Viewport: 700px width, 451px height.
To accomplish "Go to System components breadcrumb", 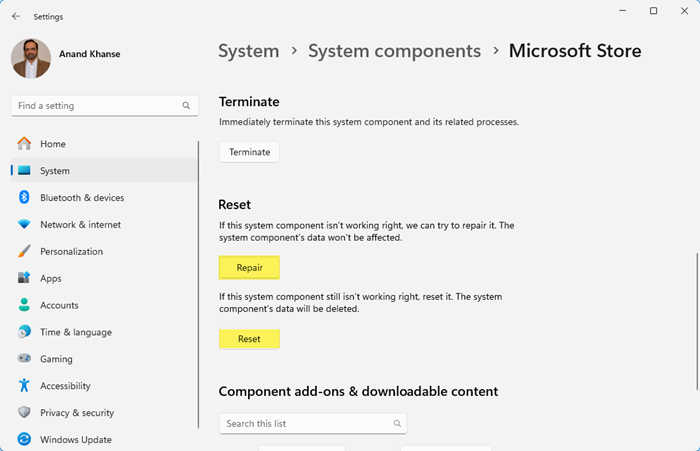I will [394, 50].
